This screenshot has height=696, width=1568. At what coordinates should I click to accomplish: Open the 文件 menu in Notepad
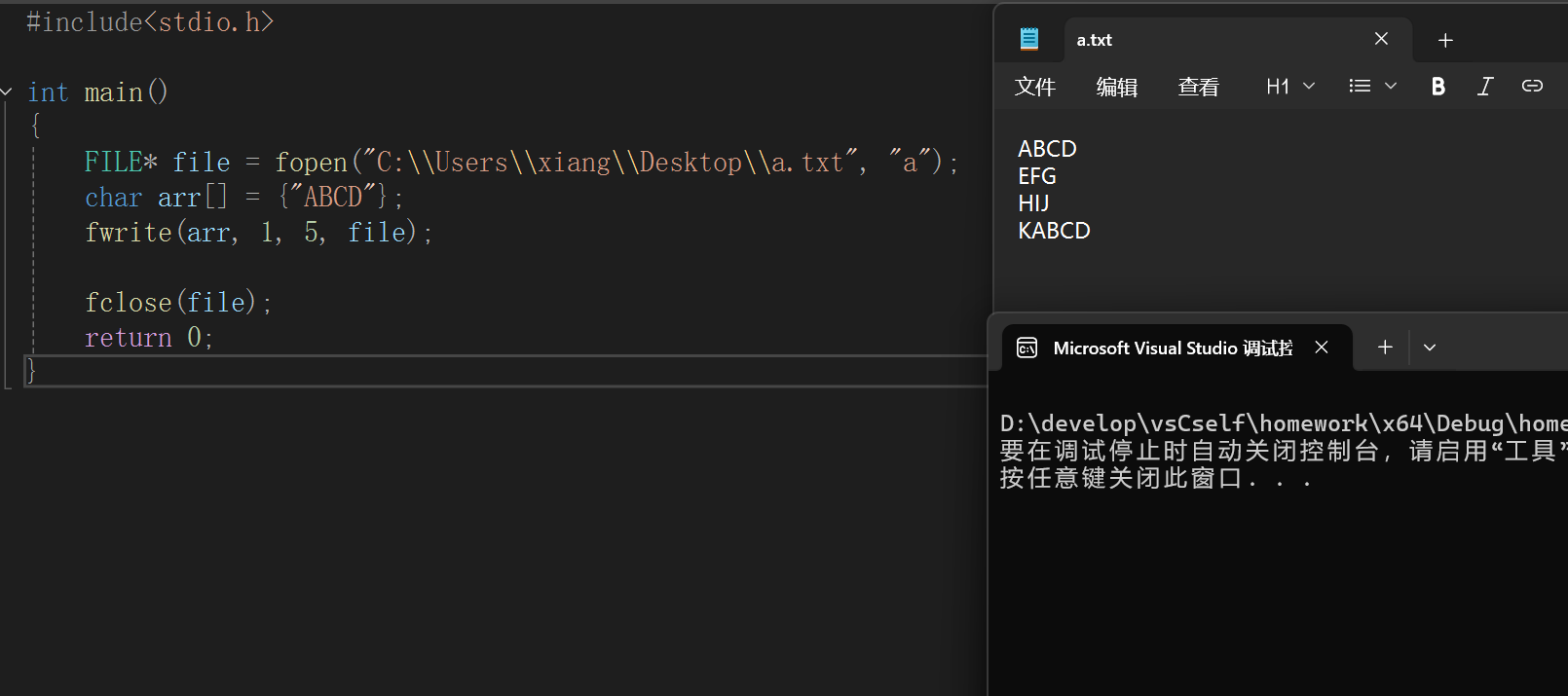tap(1035, 87)
